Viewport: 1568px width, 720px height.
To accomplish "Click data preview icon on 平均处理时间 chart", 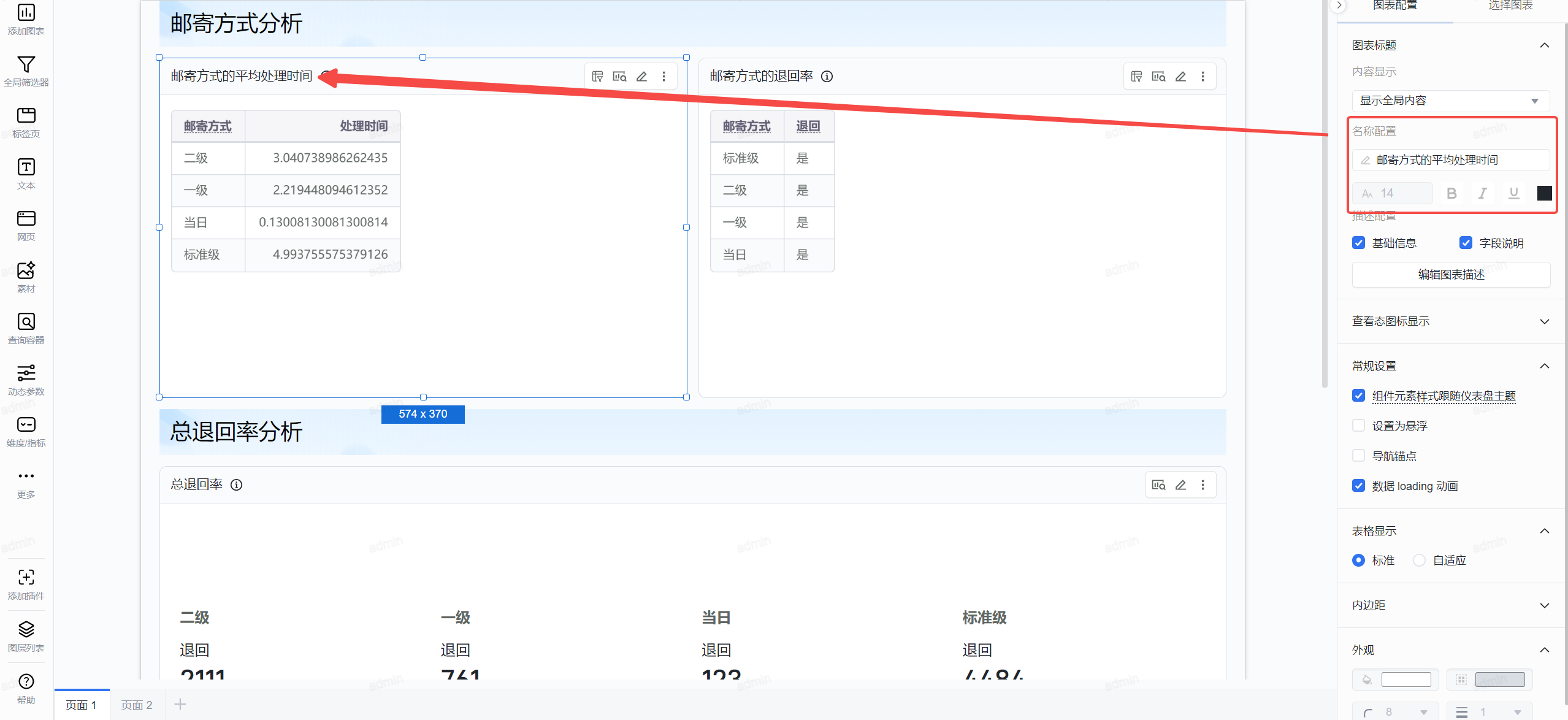I will click(x=619, y=77).
